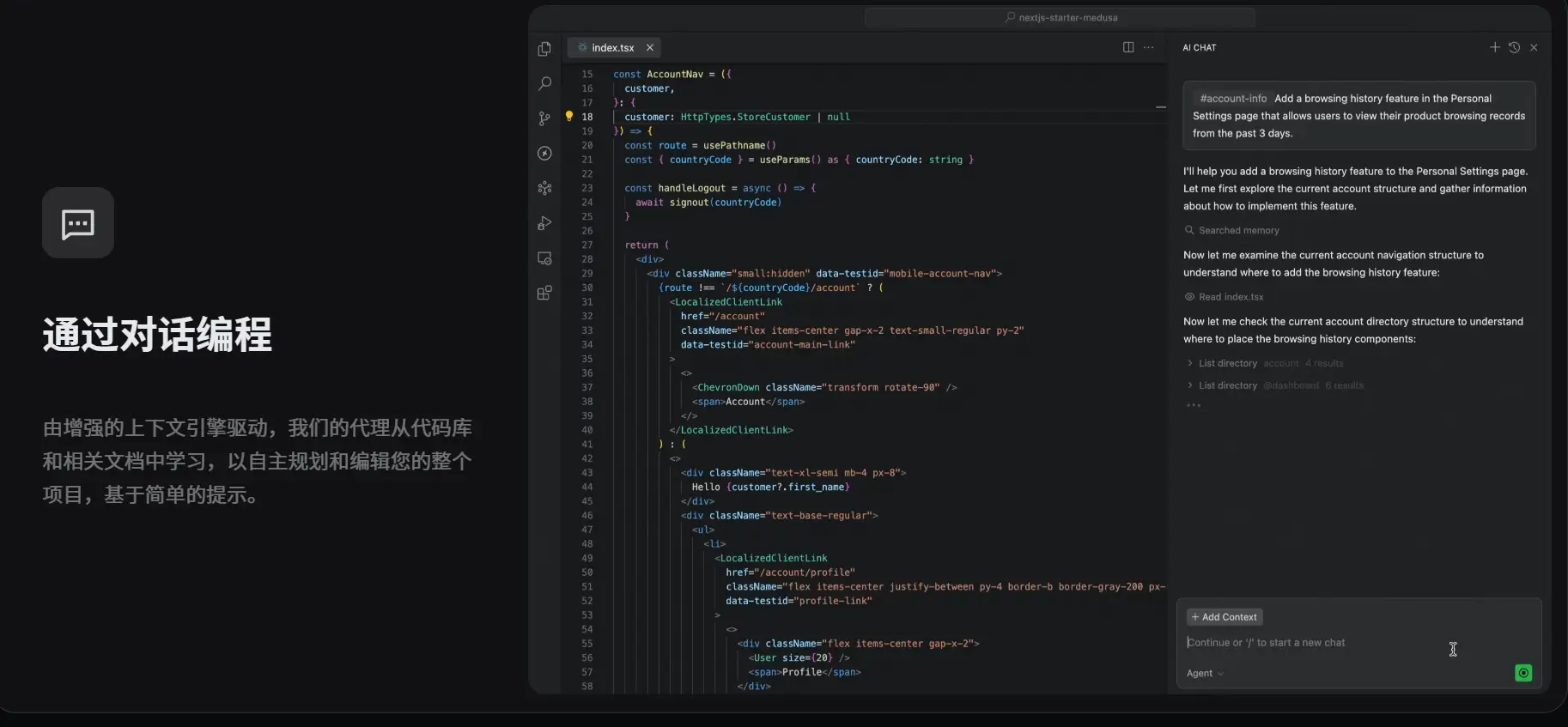Open the Run and Debug icon

click(544, 223)
